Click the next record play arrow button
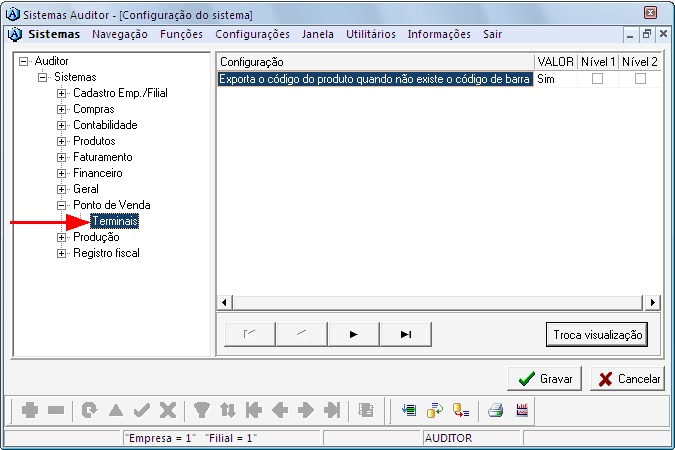Screen dimensions: 675x450 [x=353, y=334]
